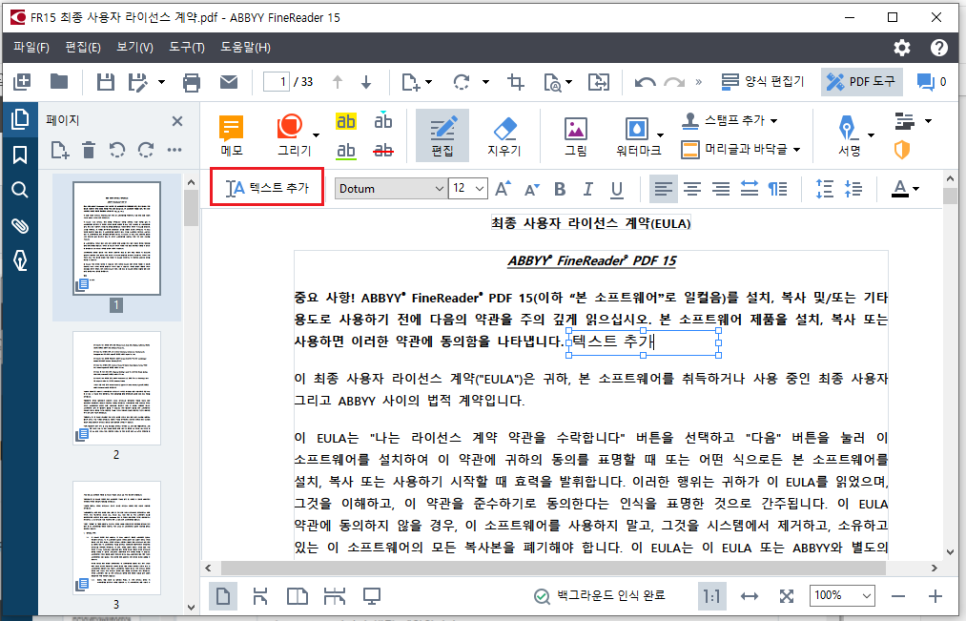
Task: Apply strikethrough ab tool
Action: click(383, 150)
